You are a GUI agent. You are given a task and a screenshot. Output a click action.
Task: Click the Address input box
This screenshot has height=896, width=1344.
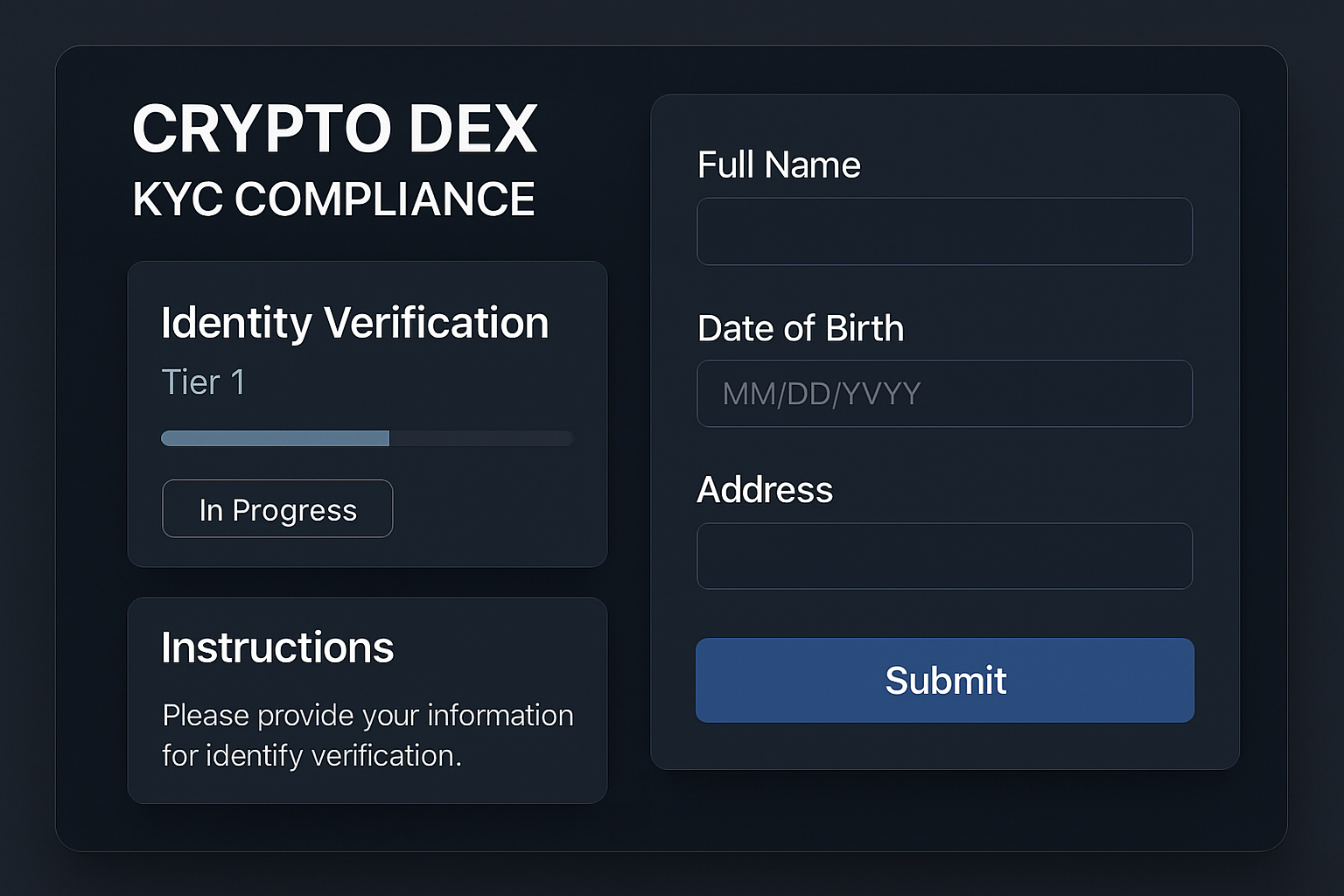pos(944,556)
